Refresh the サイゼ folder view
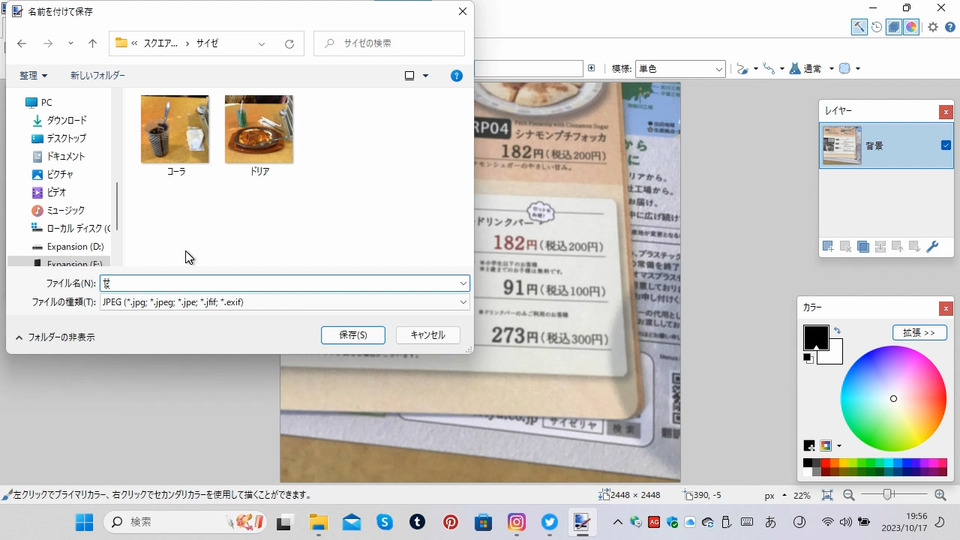This screenshot has height=540, width=960. (289, 44)
